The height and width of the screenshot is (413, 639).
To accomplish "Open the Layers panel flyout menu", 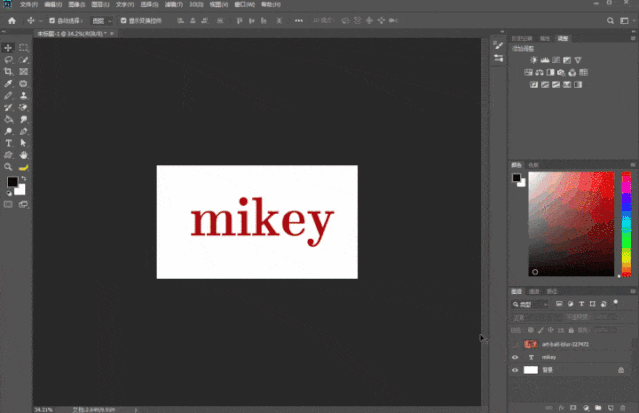I will 633,291.
